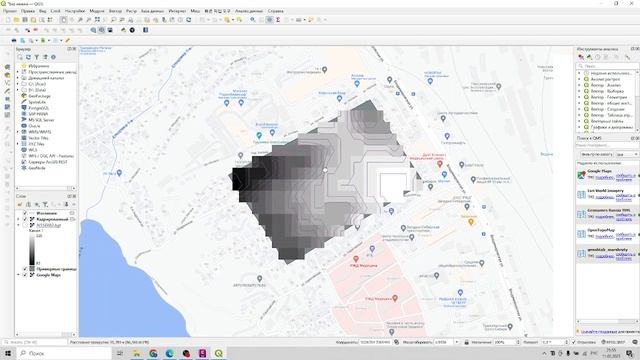Click the Models icon in Processing toolbox
The image size is (640, 360).
[581, 57]
